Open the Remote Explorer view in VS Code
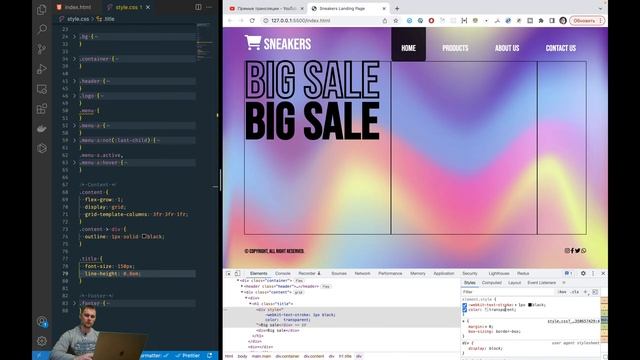The image size is (640, 360). click(42, 89)
